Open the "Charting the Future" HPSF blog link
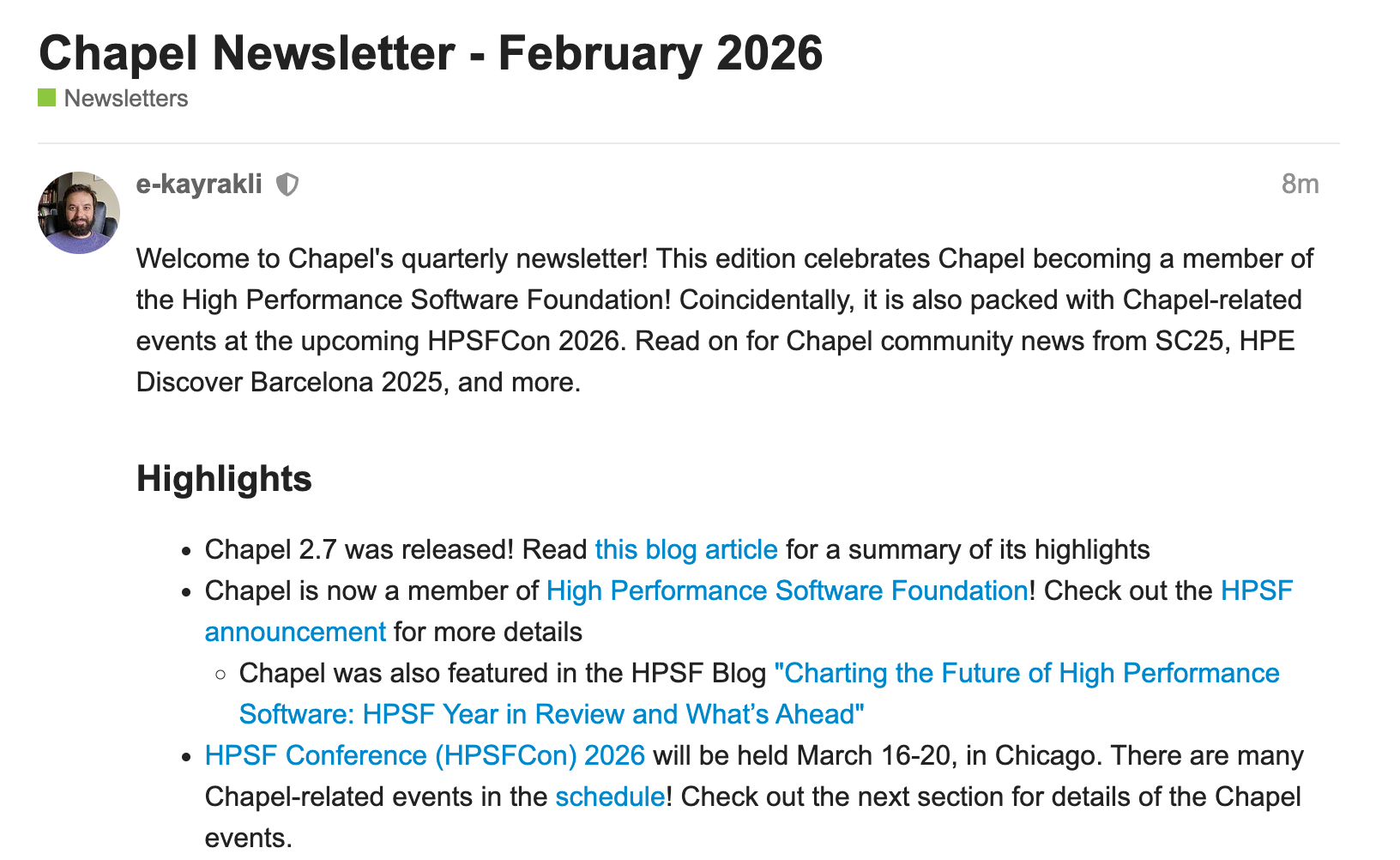 [x=1026, y=674]
